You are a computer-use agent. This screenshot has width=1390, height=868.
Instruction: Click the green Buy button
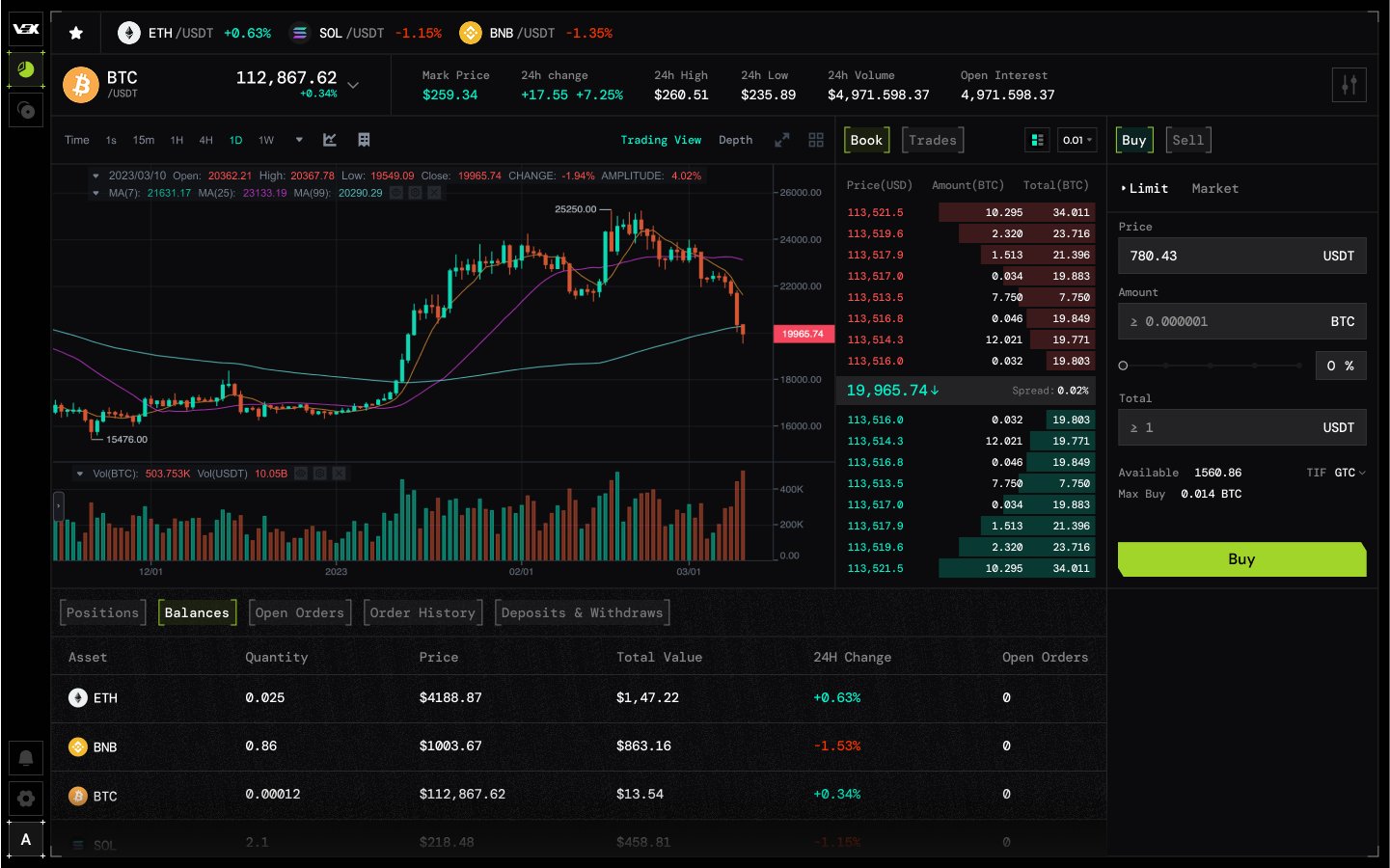click(x=1241, y=559)
